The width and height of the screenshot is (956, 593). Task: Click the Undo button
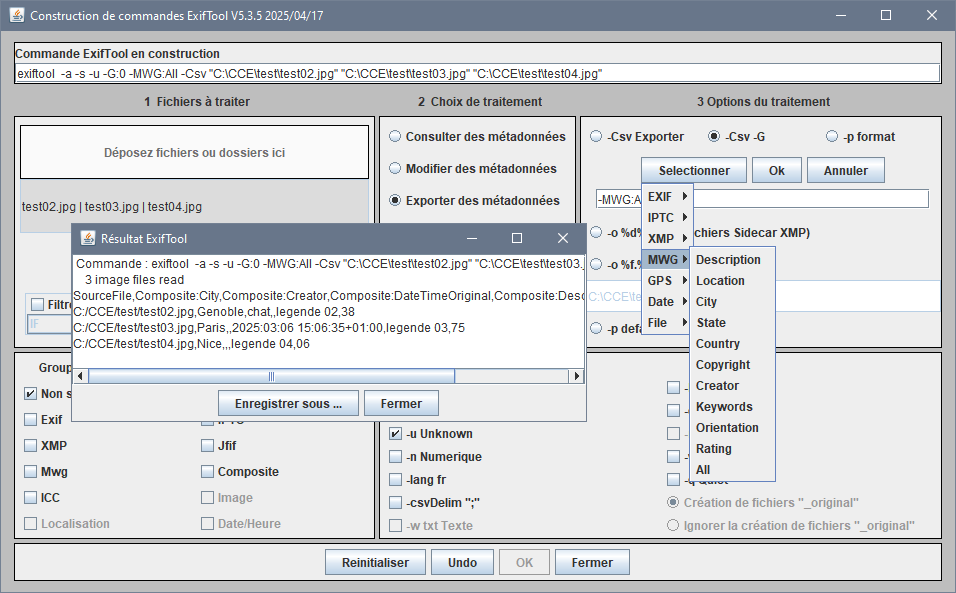pyautogui.click(x=462, y=563)
